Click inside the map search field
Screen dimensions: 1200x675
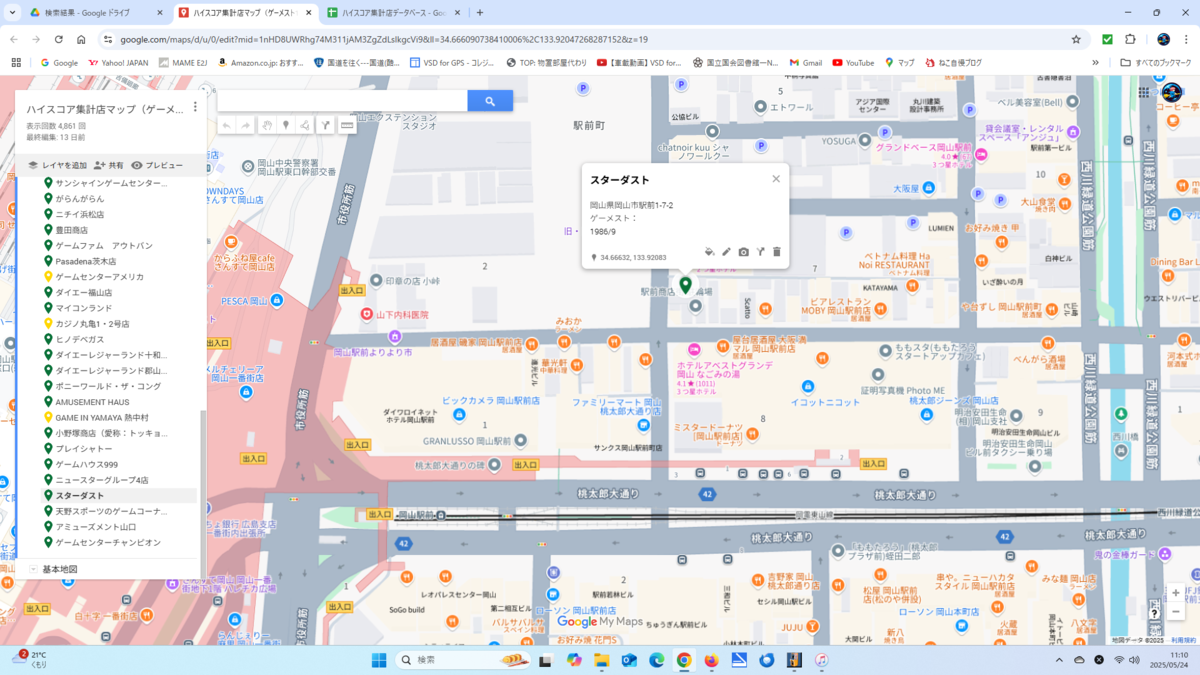pyautogui.click(x=342, y=101)
